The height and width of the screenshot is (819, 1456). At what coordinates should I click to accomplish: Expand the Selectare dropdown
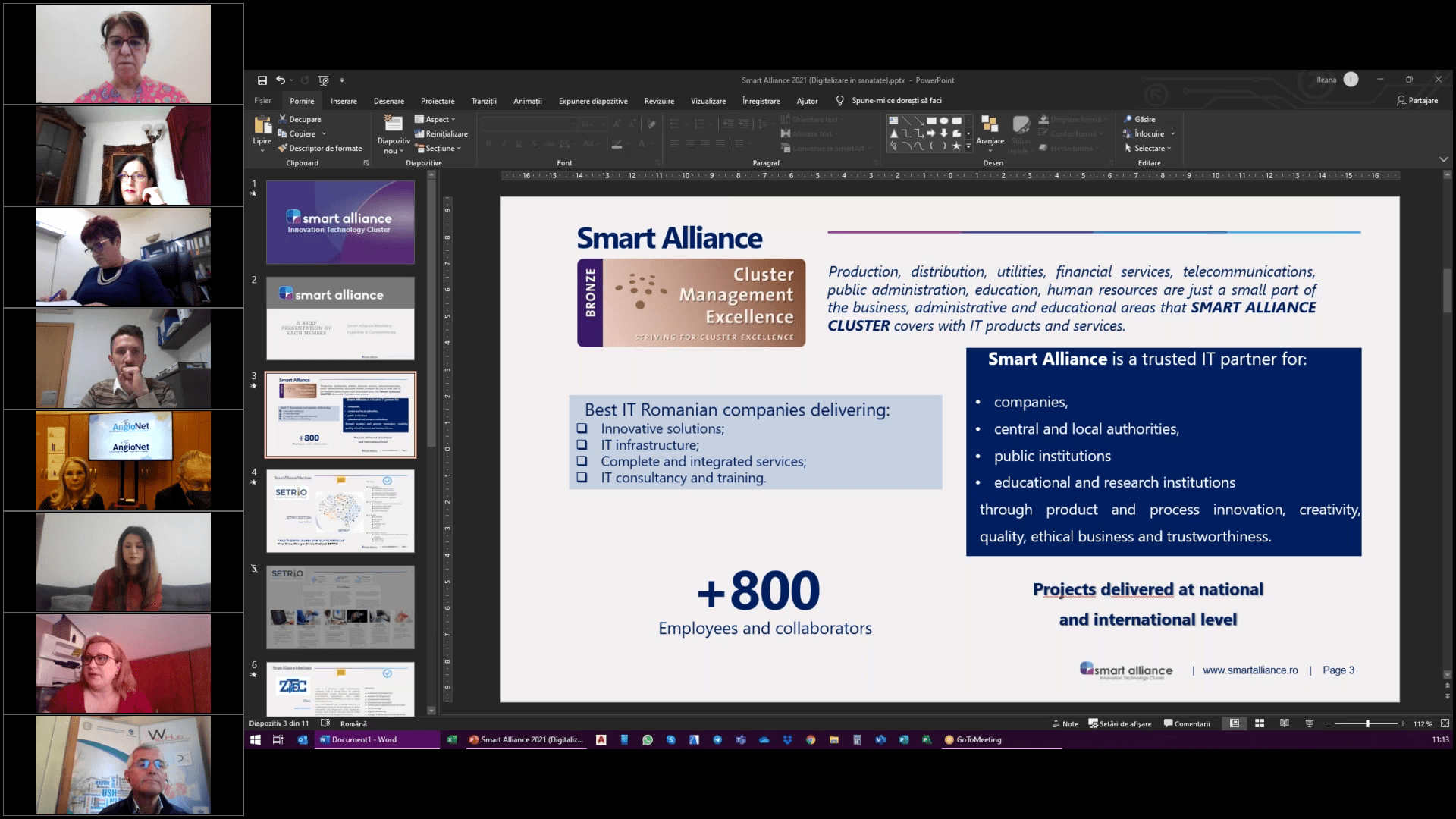point(1148,149)
